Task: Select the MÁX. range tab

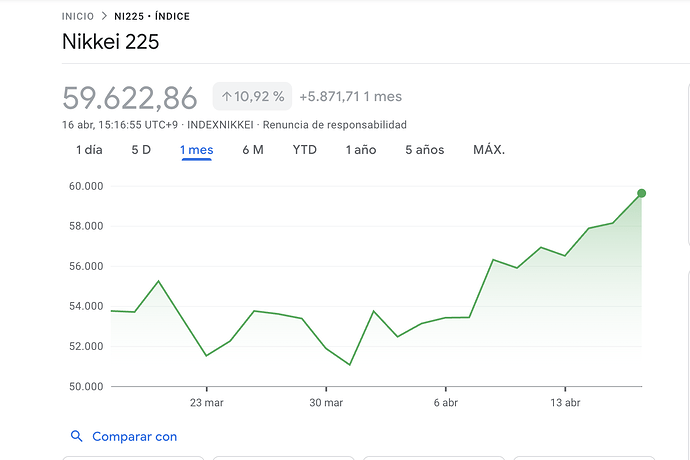Action: click(489, 150)
